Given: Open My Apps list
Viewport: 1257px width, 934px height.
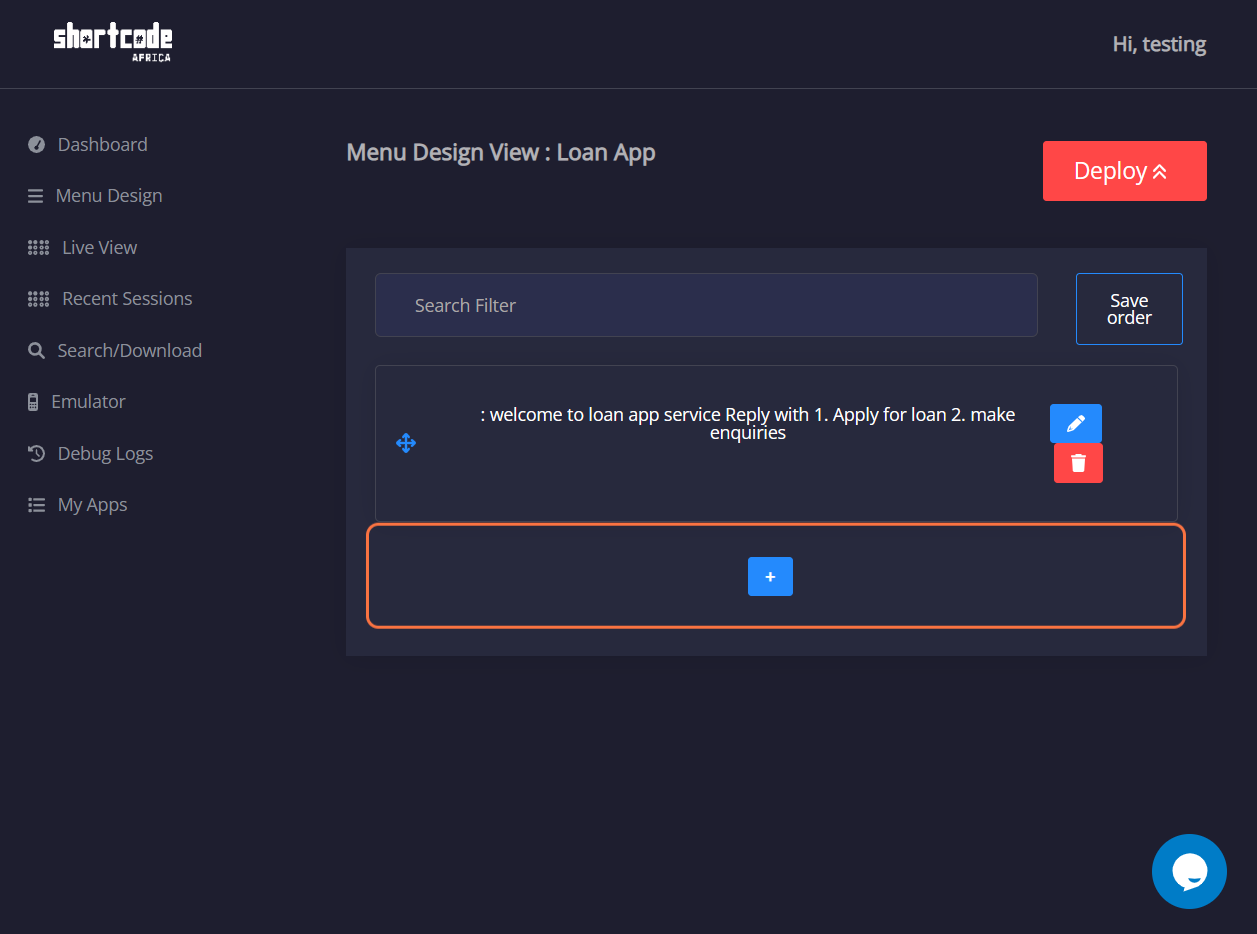Looking at the screenshot, I should [92, 505].
